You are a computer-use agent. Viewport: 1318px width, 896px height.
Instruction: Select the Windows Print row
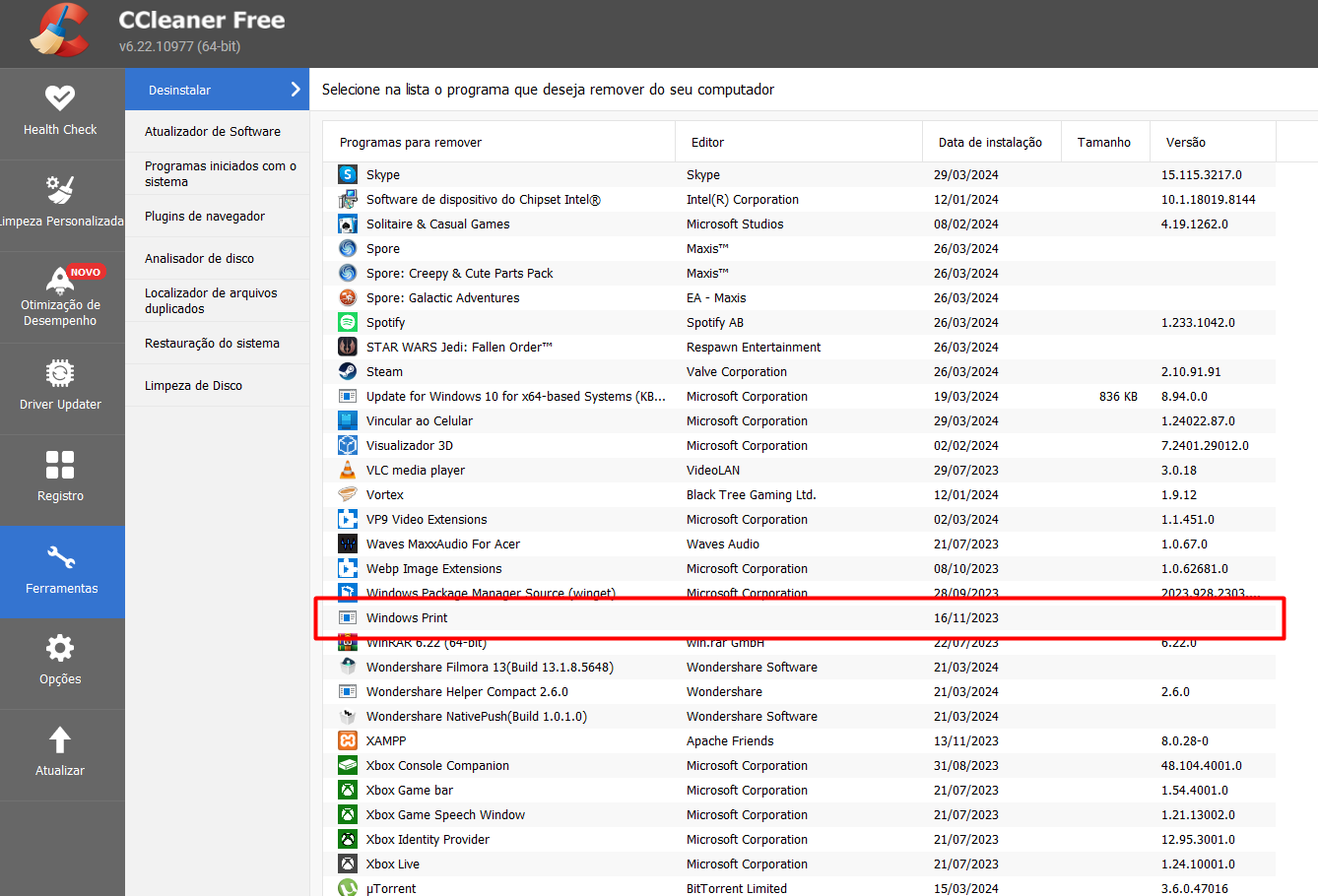[800, 617]
